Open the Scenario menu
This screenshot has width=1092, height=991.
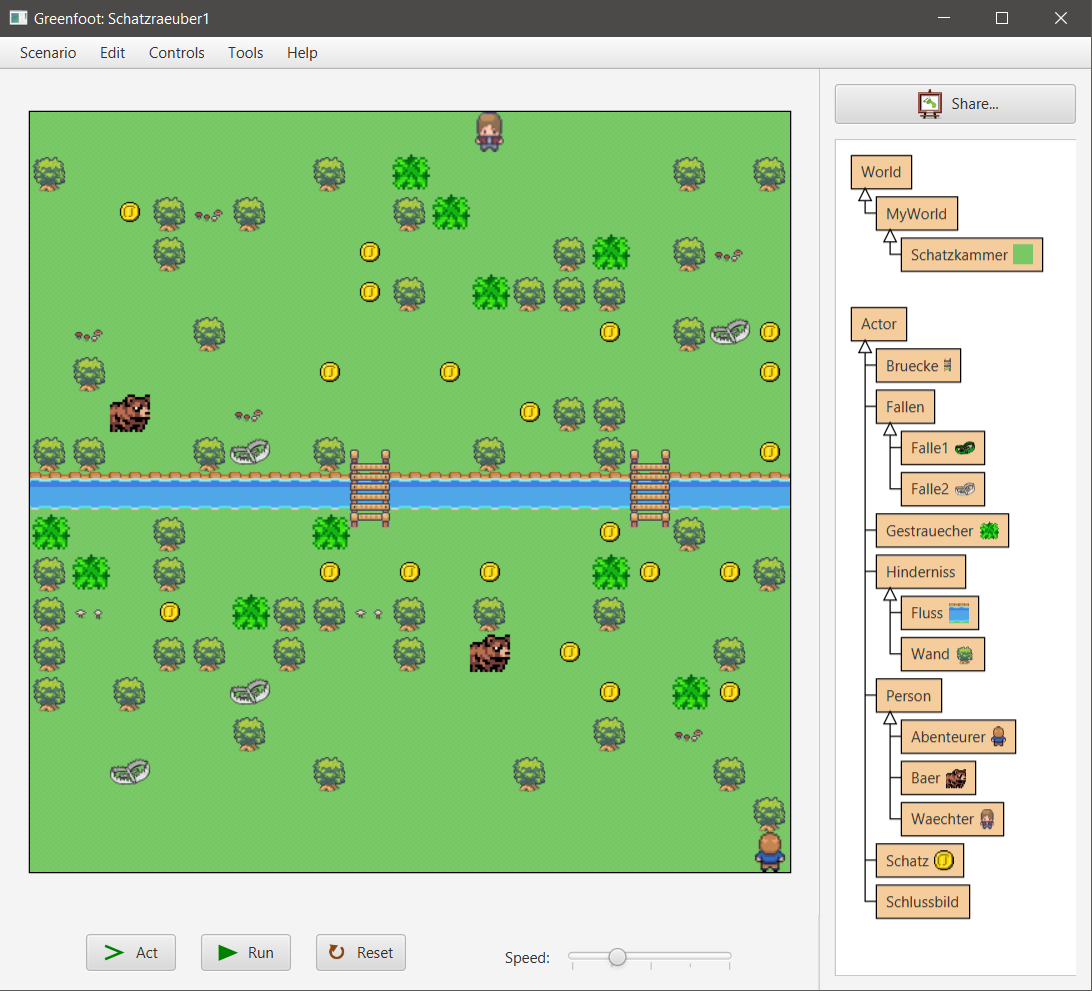(x=48, y=53)
